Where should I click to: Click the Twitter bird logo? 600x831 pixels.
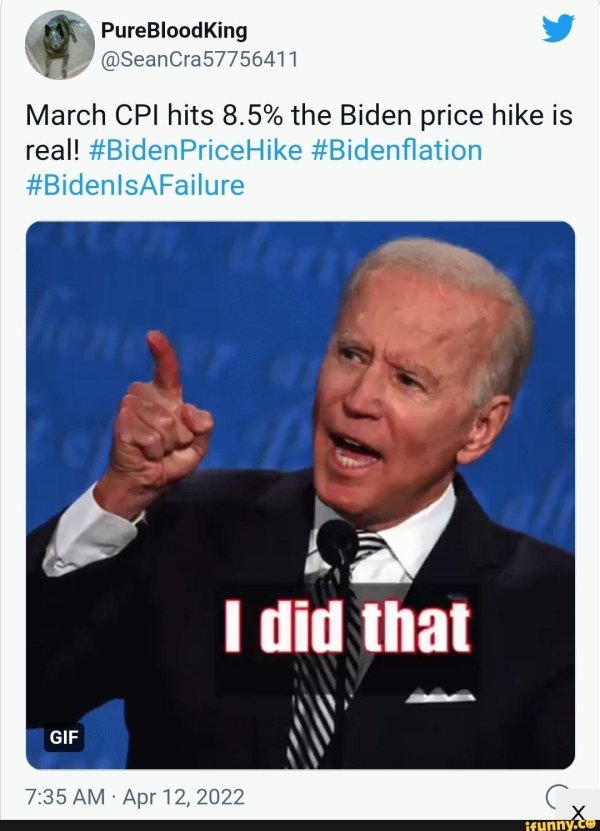click(558, 32)
